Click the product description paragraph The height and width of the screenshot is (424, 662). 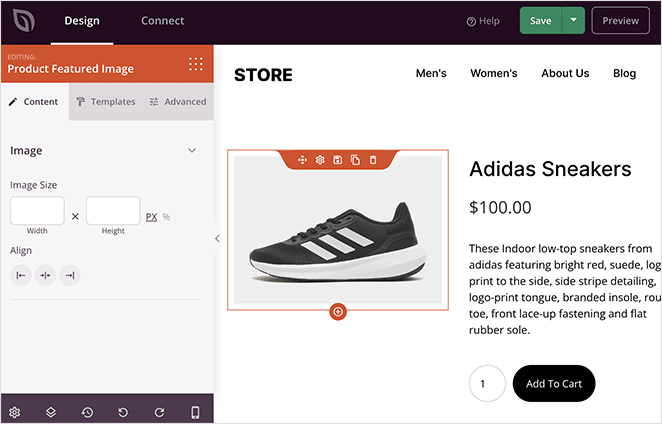pos(565,289)
